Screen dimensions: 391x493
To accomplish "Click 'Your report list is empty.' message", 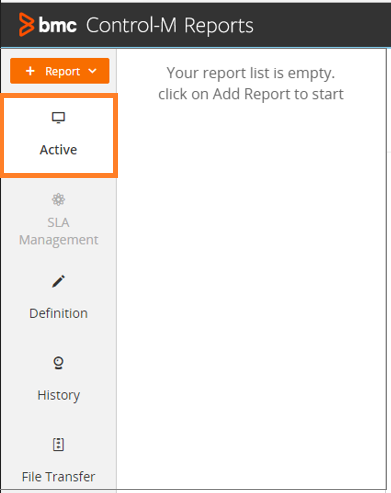I will point(251,73).
